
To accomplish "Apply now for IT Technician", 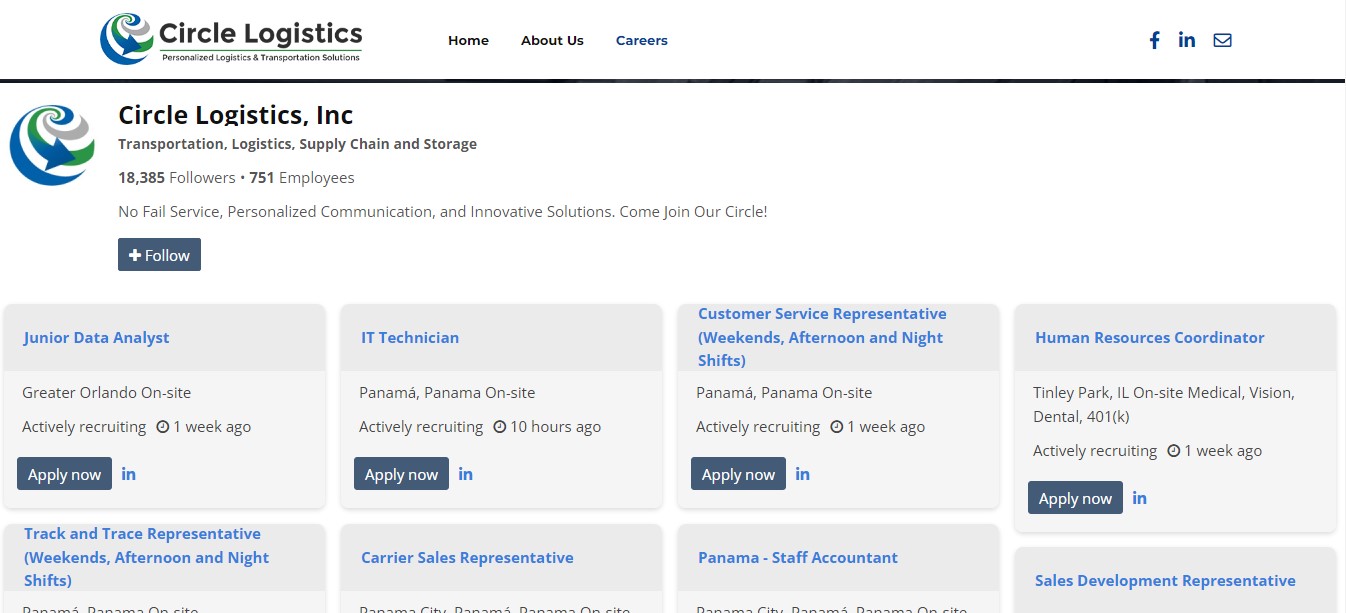I will click(x=401, y=474).
